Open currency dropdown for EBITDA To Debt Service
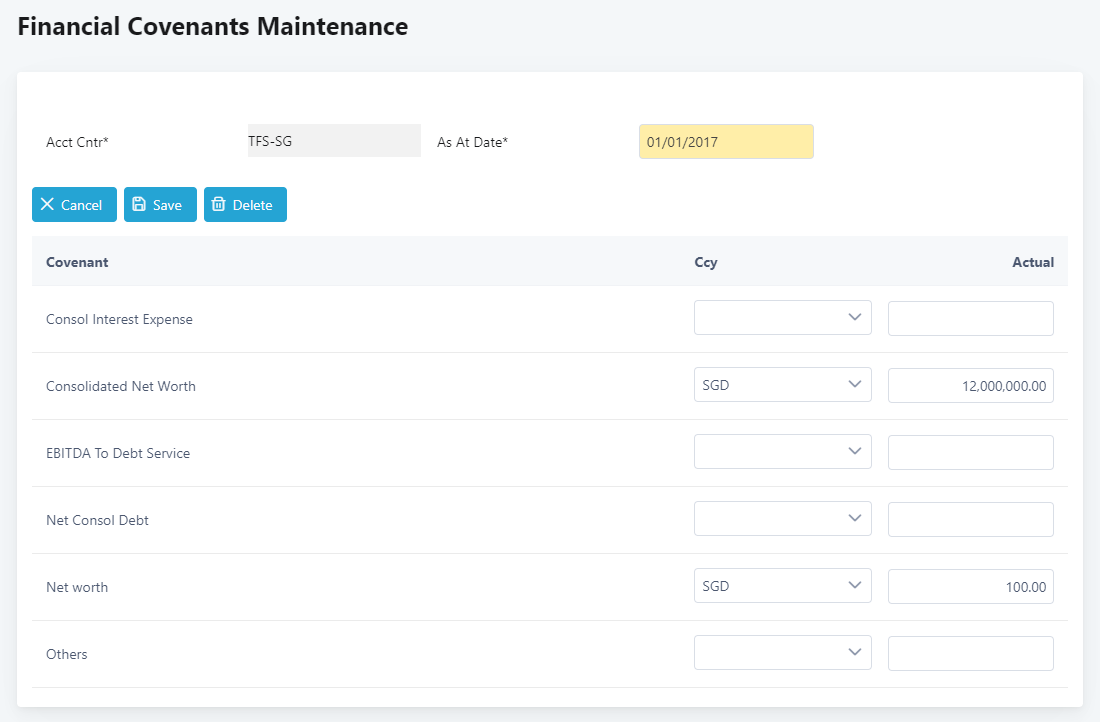 tap(782, 452)
